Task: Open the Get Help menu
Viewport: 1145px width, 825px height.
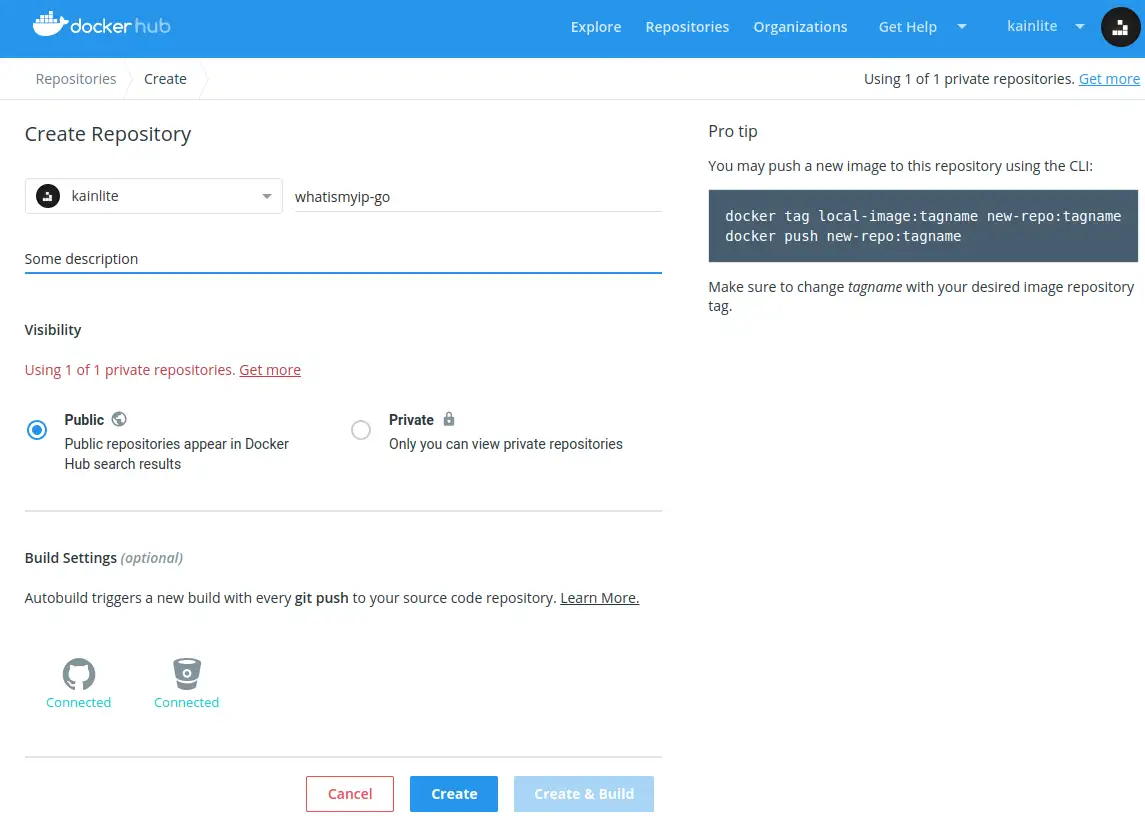Action: tap(908, 27)
